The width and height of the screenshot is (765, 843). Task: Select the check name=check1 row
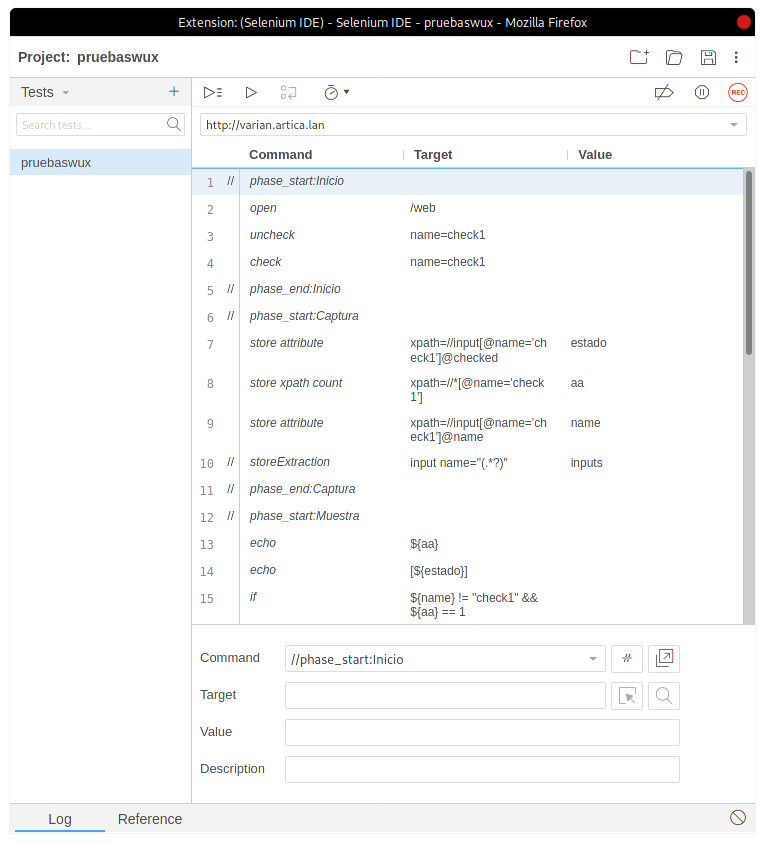pyautogui.click(x=467, y=262)
